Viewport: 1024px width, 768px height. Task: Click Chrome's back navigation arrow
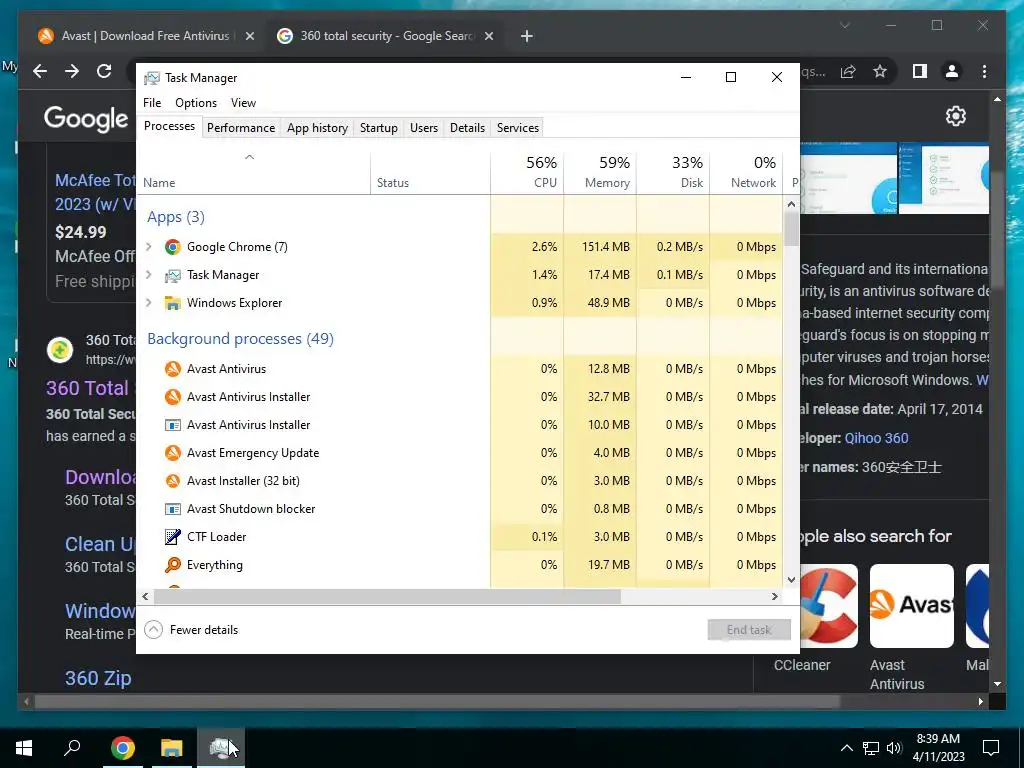click(40, 71)
